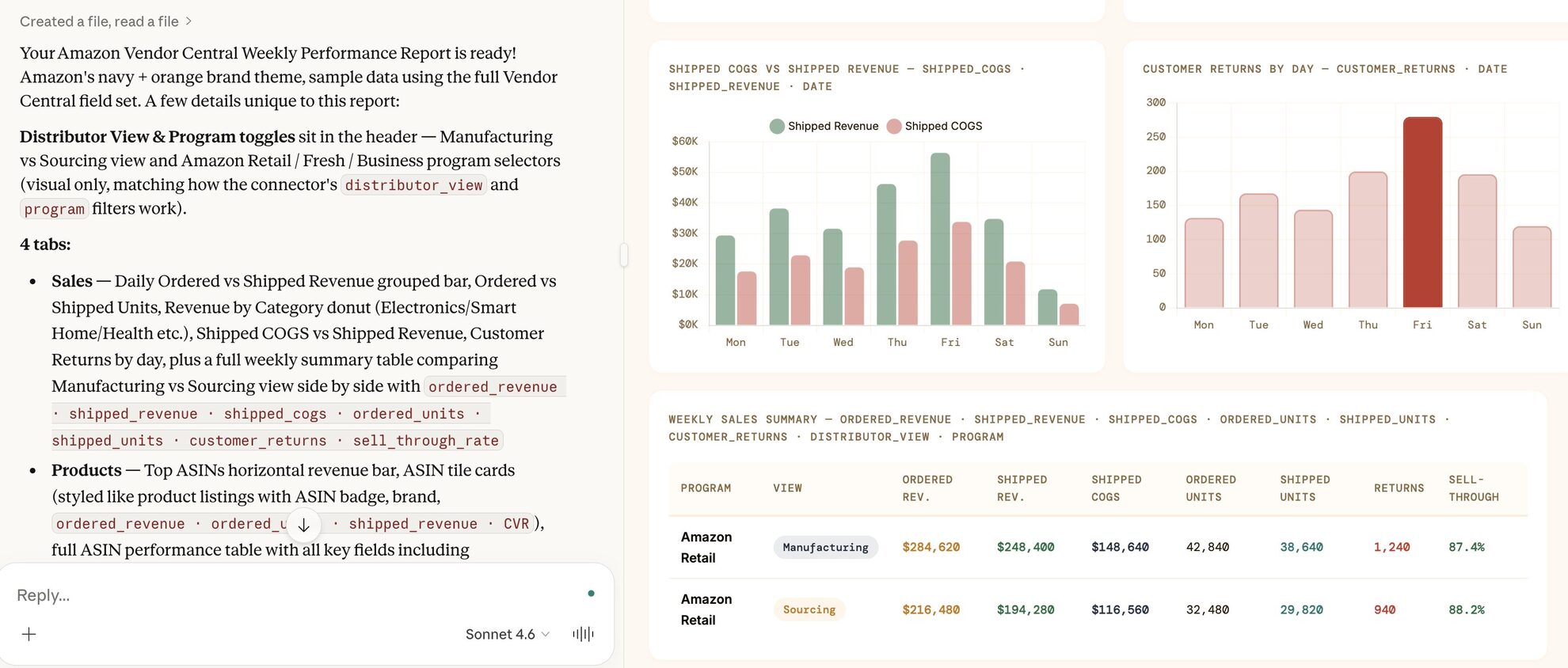
Task: Select the 940 returns cell
Action: (1385, 609)
